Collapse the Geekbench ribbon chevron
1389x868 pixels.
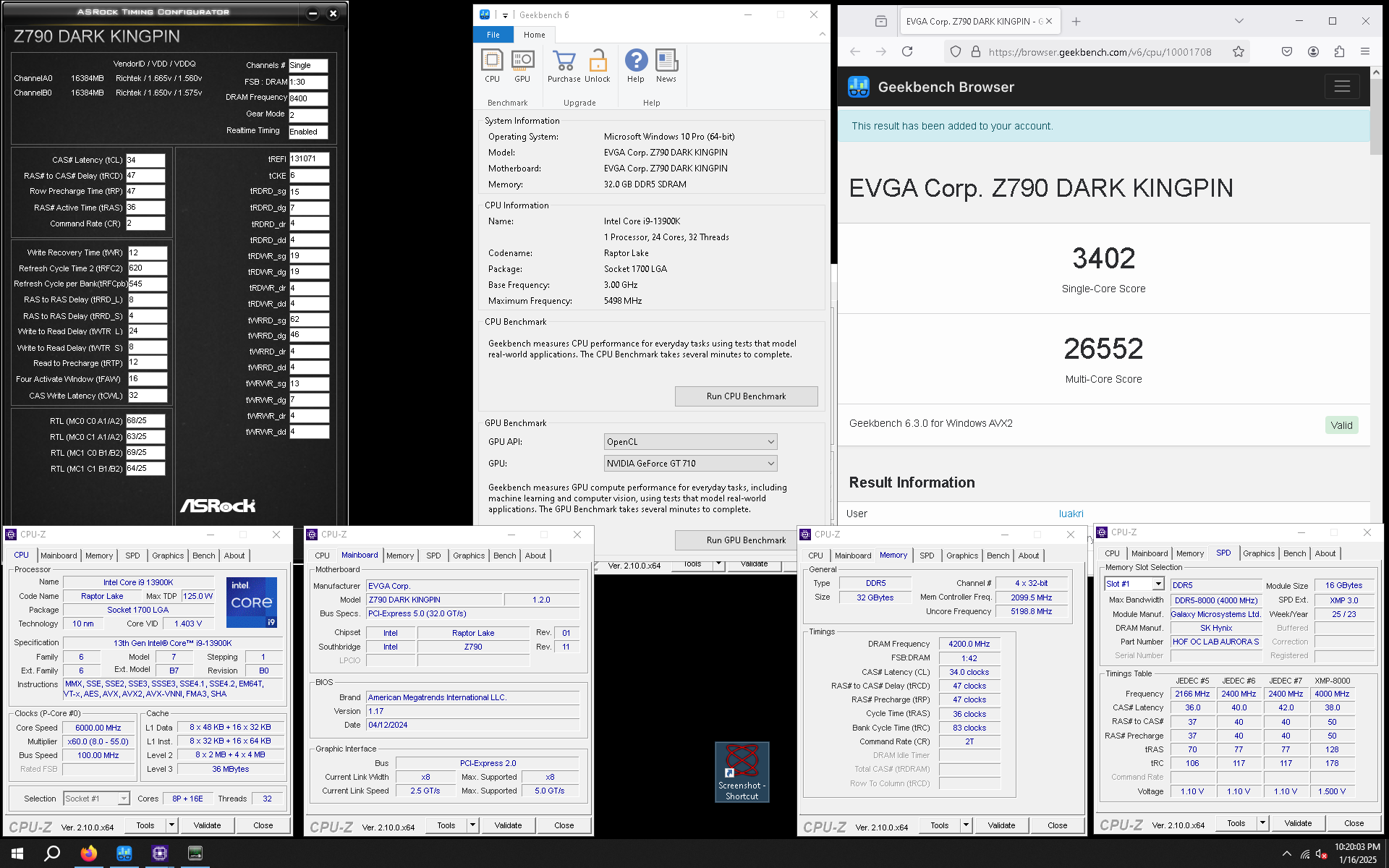click(x=822, y=34)
